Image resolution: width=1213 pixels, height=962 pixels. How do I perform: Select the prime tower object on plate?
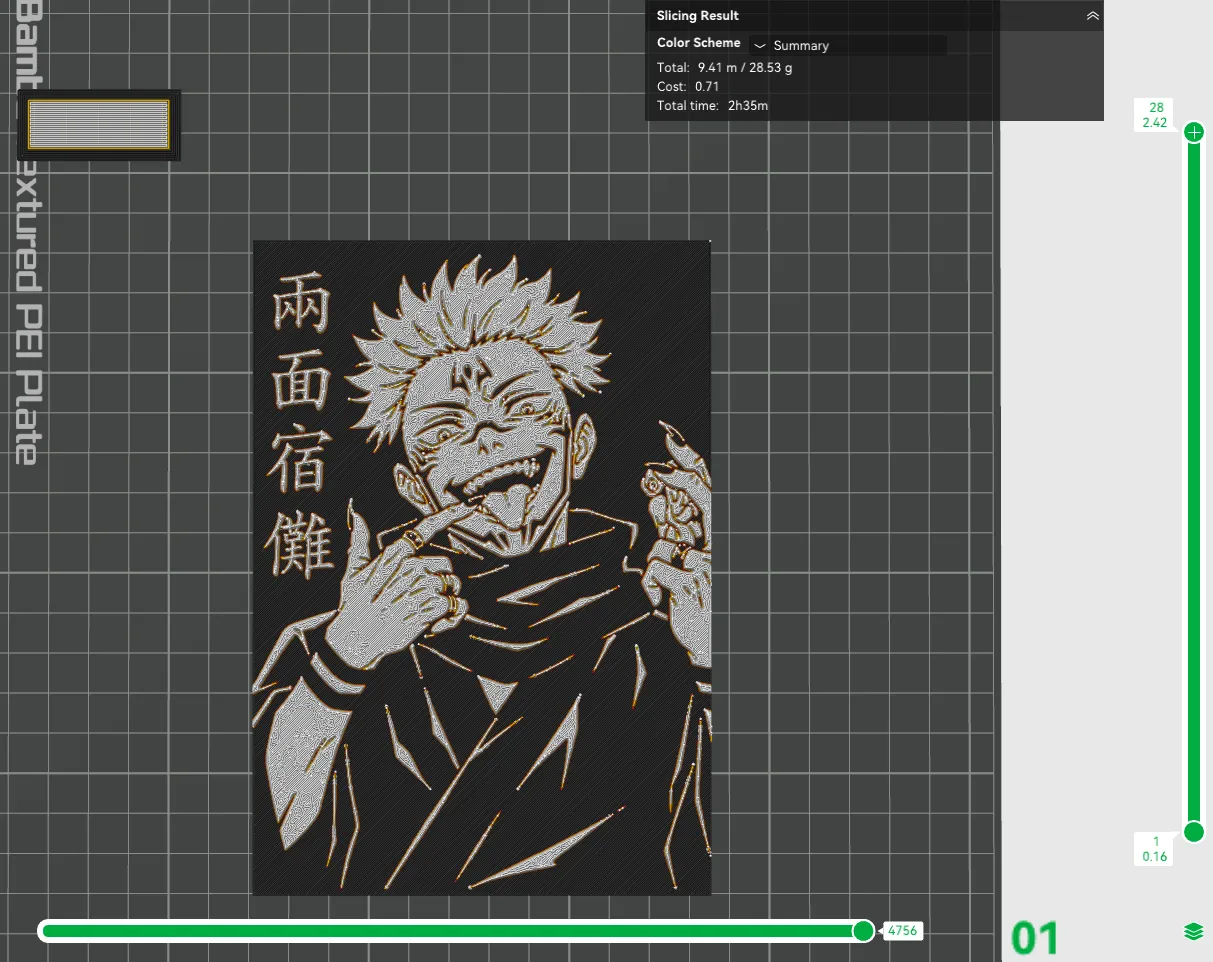99,124
